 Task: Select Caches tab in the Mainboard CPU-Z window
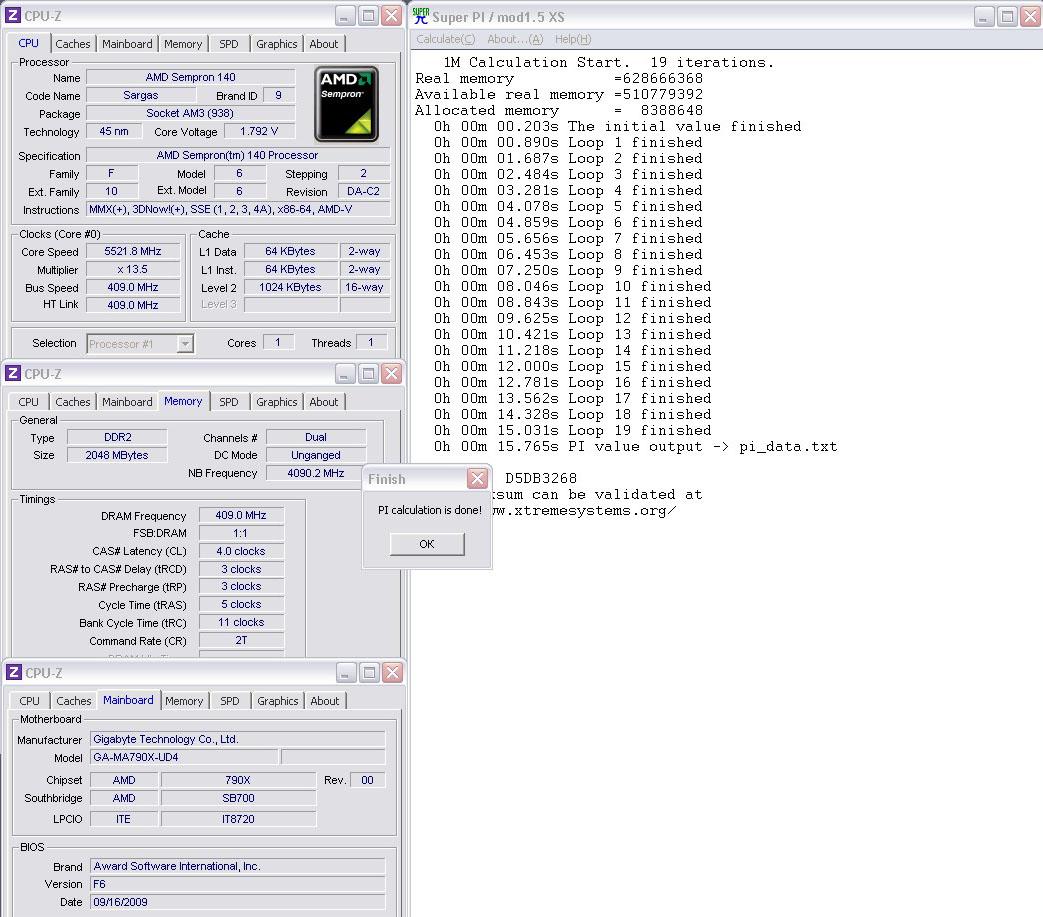click(x=74, y=701)
